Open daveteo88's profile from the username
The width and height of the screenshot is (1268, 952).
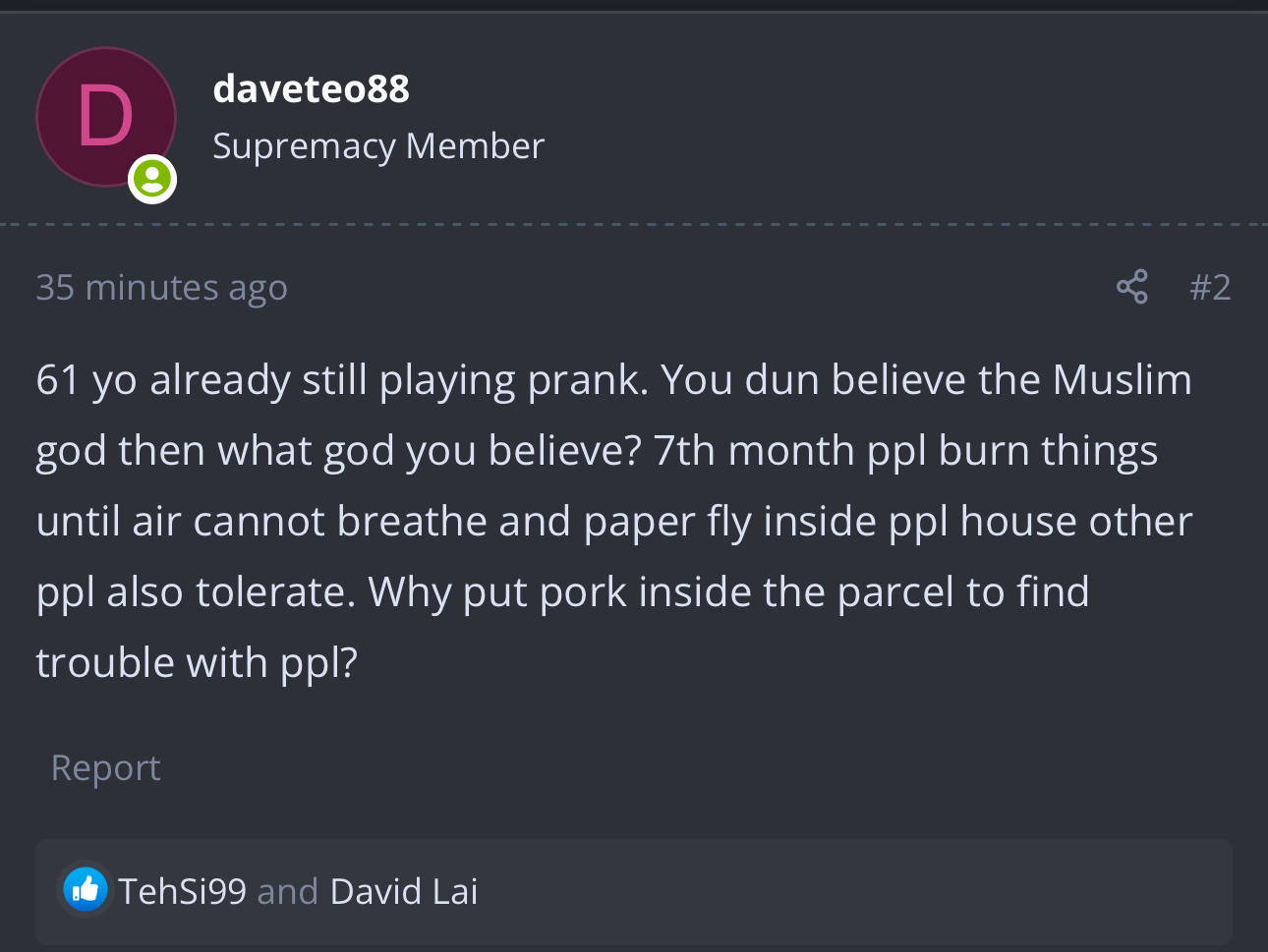[311, 88]
